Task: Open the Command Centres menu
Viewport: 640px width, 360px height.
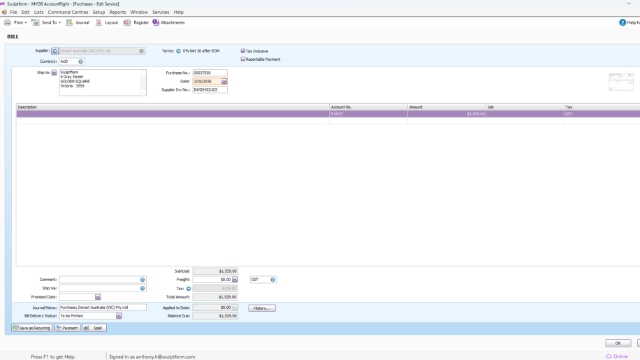Action: [x=68, y=12]
